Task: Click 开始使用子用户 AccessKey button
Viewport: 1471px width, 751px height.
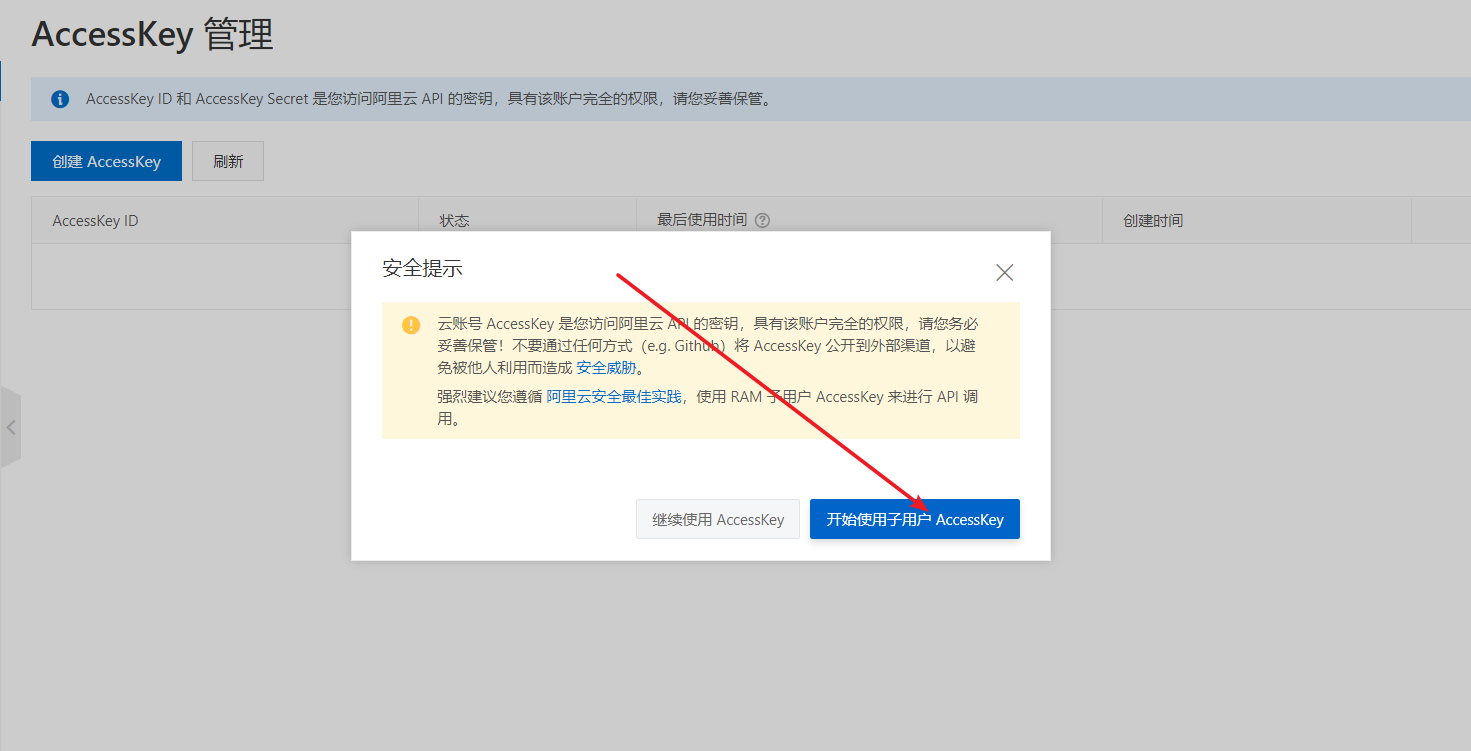Action: pos(914,518)
